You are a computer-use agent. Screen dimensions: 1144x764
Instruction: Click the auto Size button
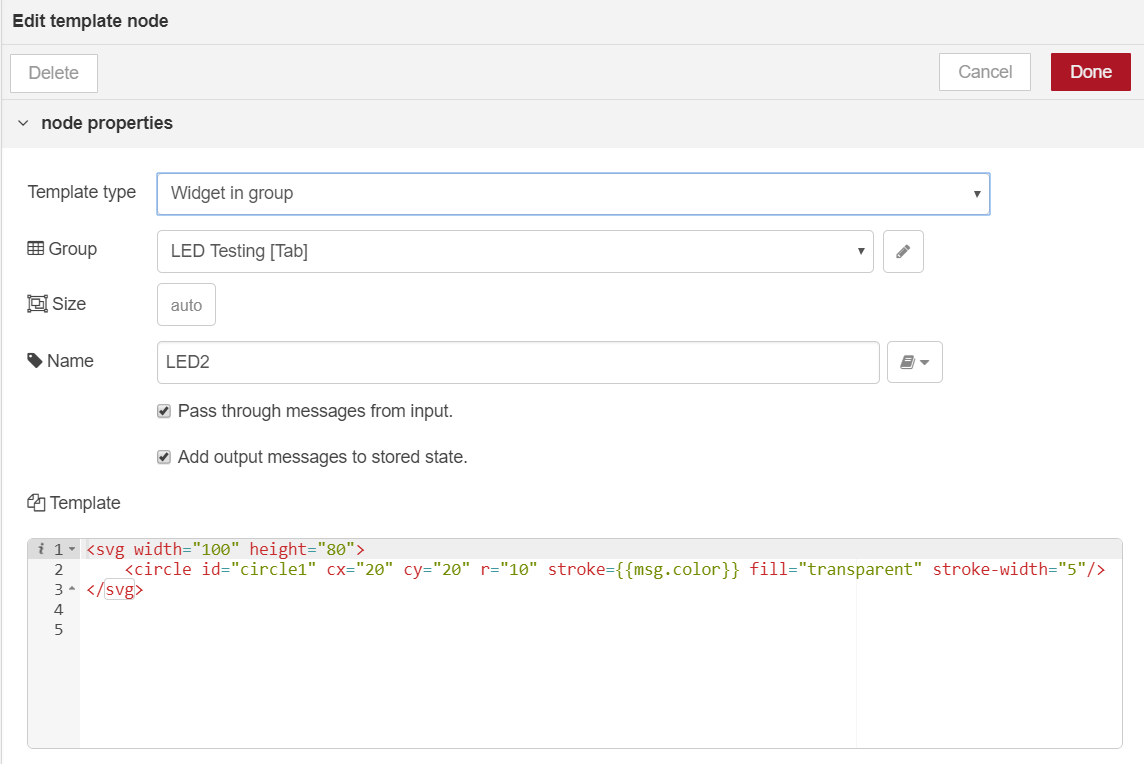pos(186,305)
